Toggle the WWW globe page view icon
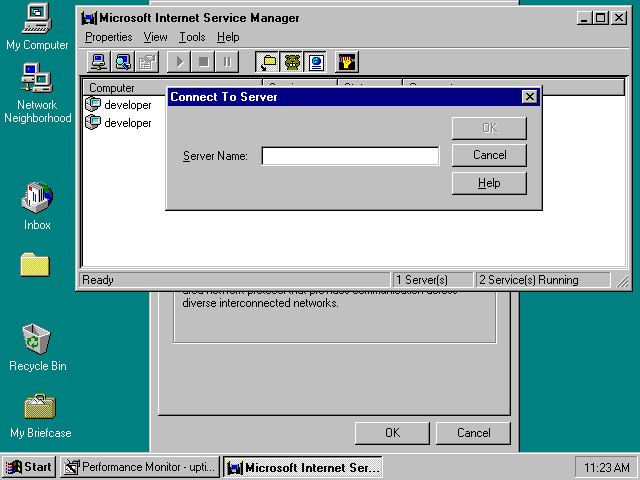The image size is (640, 480). 316,62
